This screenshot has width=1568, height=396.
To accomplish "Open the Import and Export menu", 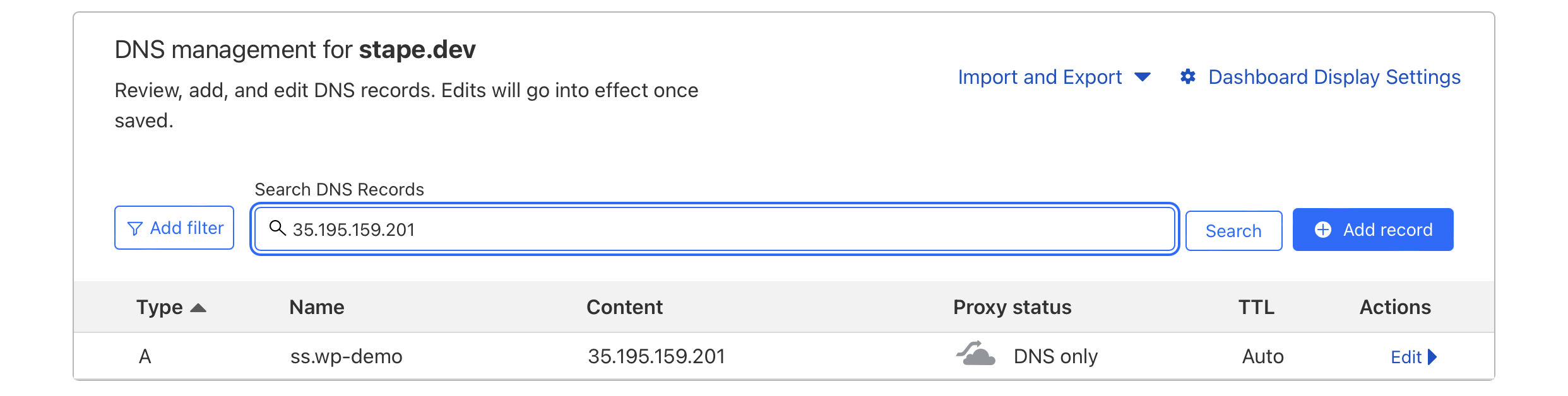I will click(1040, 77).
